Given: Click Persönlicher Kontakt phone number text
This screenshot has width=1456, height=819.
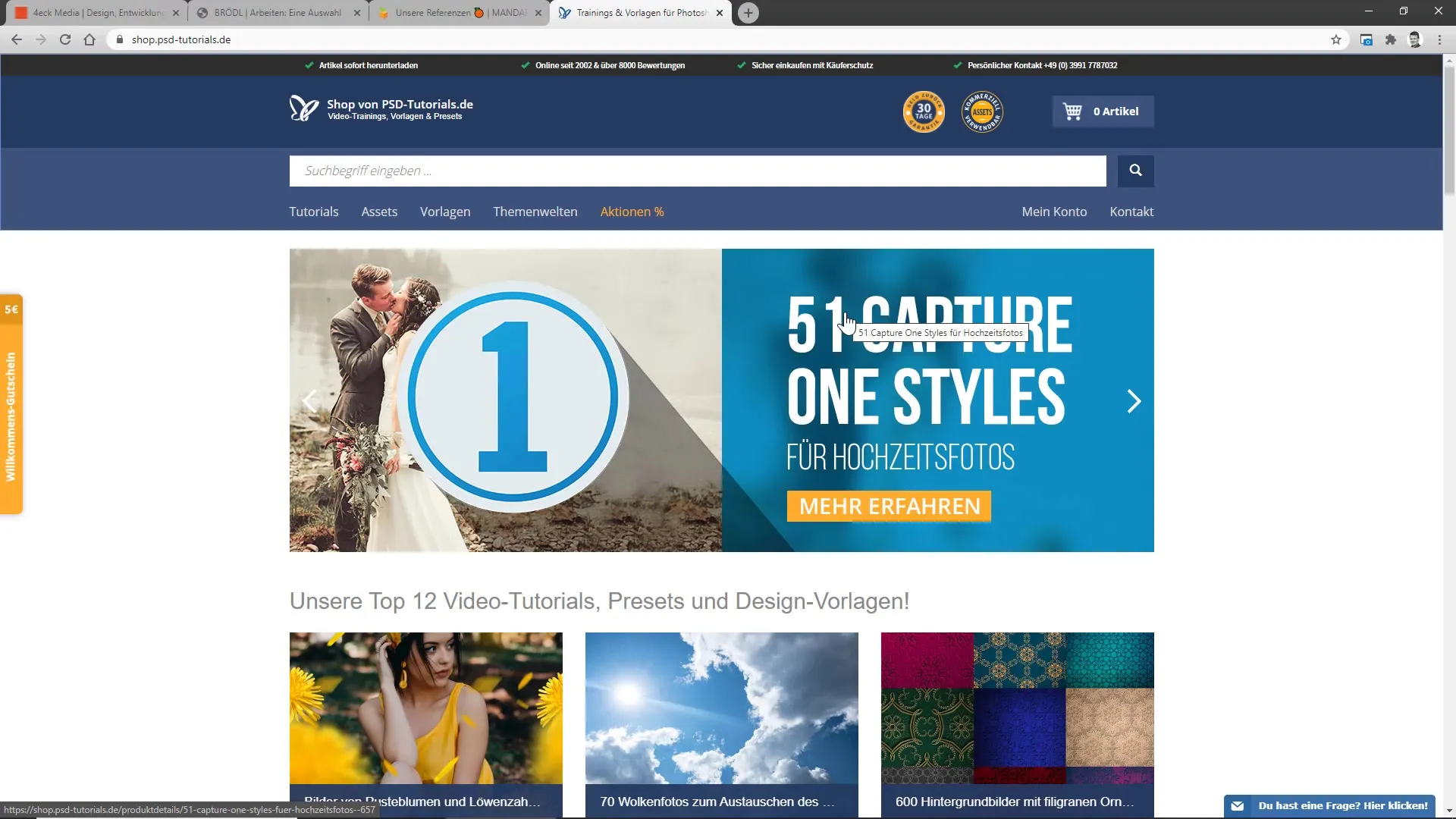Looking at the screenshot, I should [x=1042, y=65].
